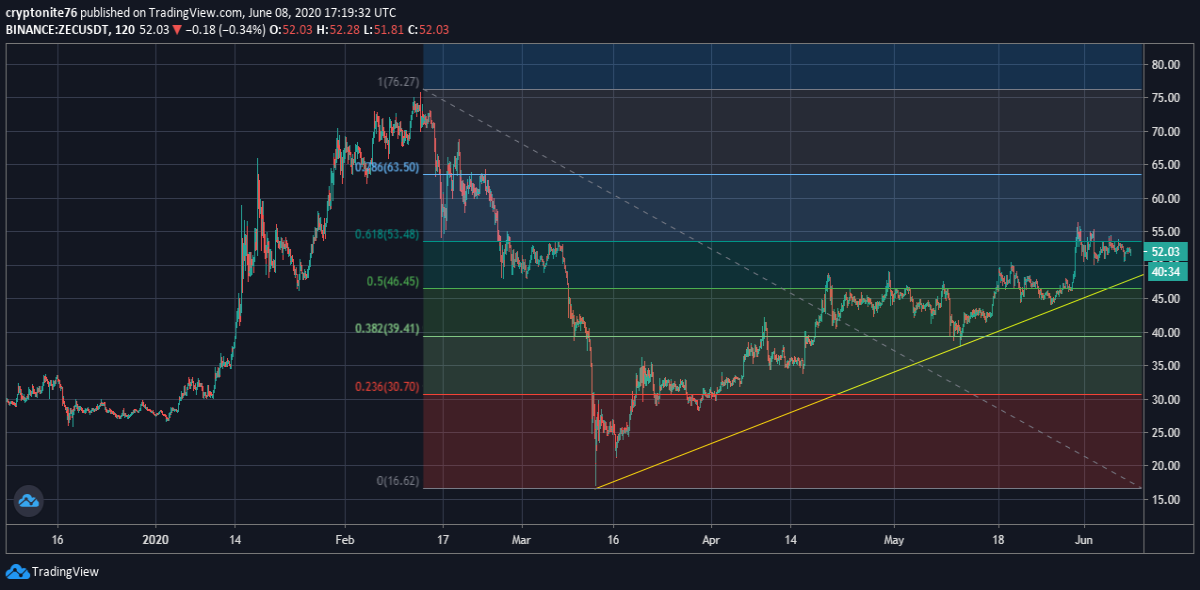
Task: Click the 80.00 price scale label
Action: [x=1165, y=65]
